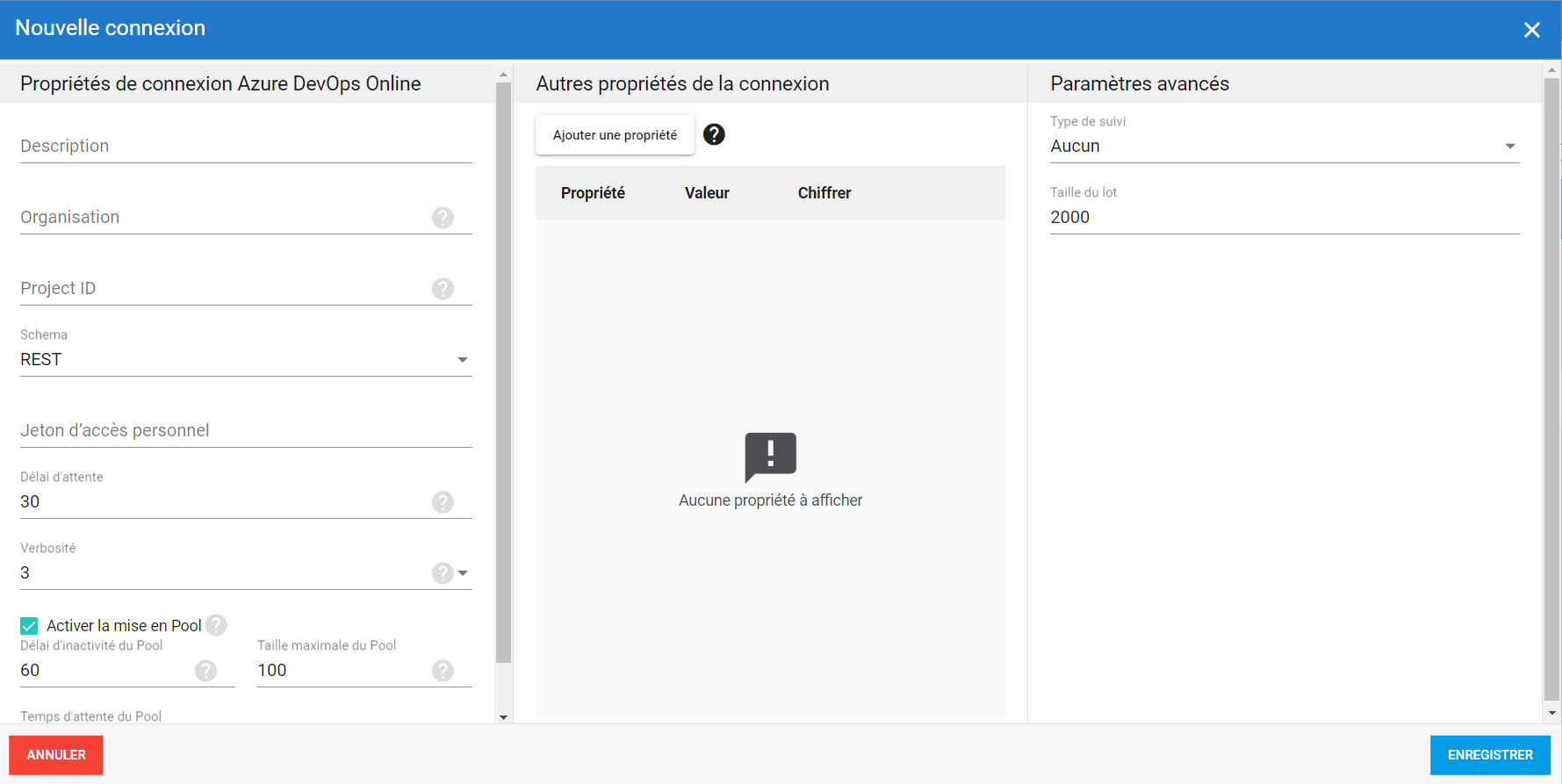Click help icon for Délai d'inactivité du Pool
The image size is (1562, 784).
click(205, 671)
